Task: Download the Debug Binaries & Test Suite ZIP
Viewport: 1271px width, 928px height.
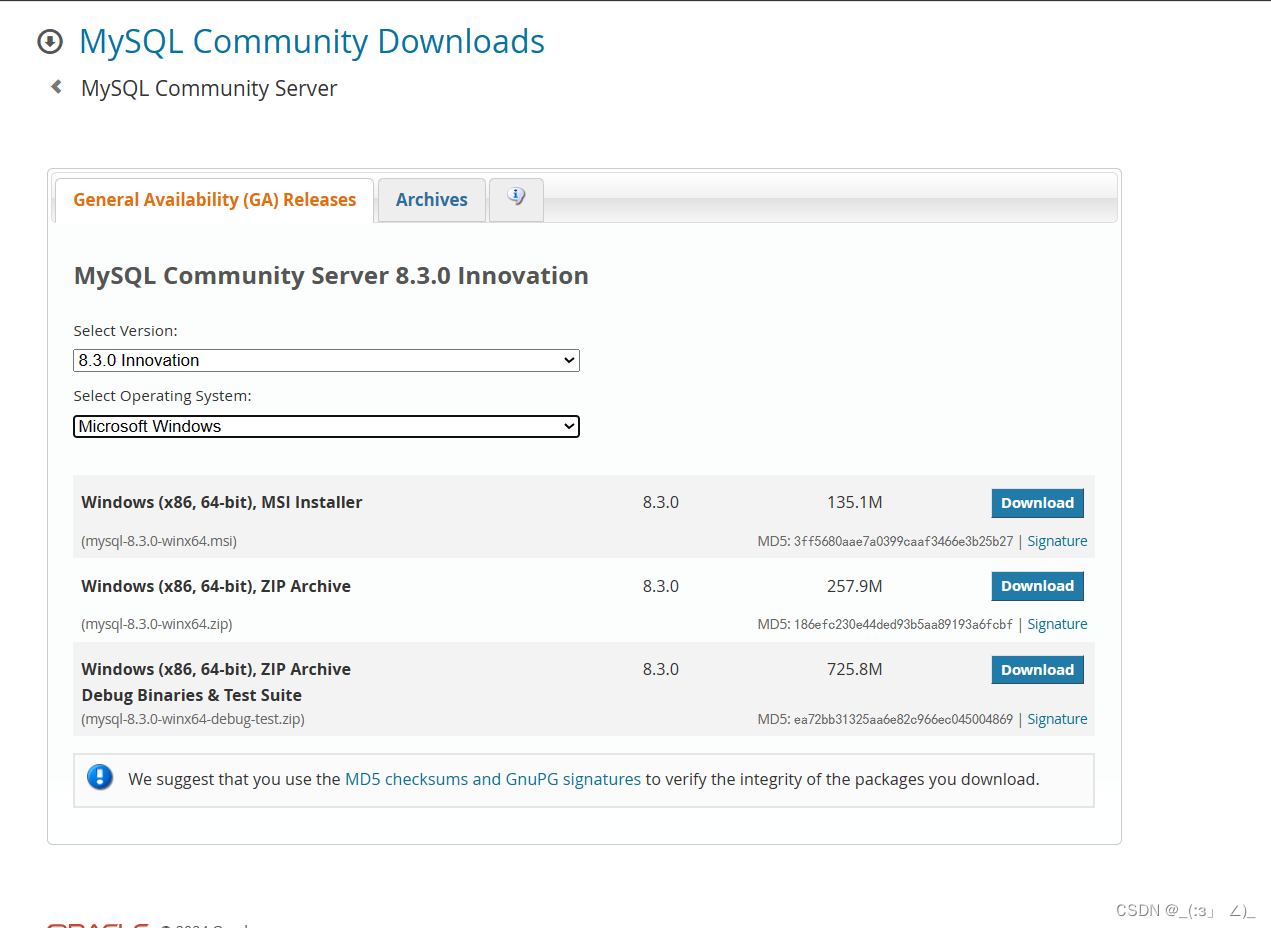Action: click(x=1037, y=670)
